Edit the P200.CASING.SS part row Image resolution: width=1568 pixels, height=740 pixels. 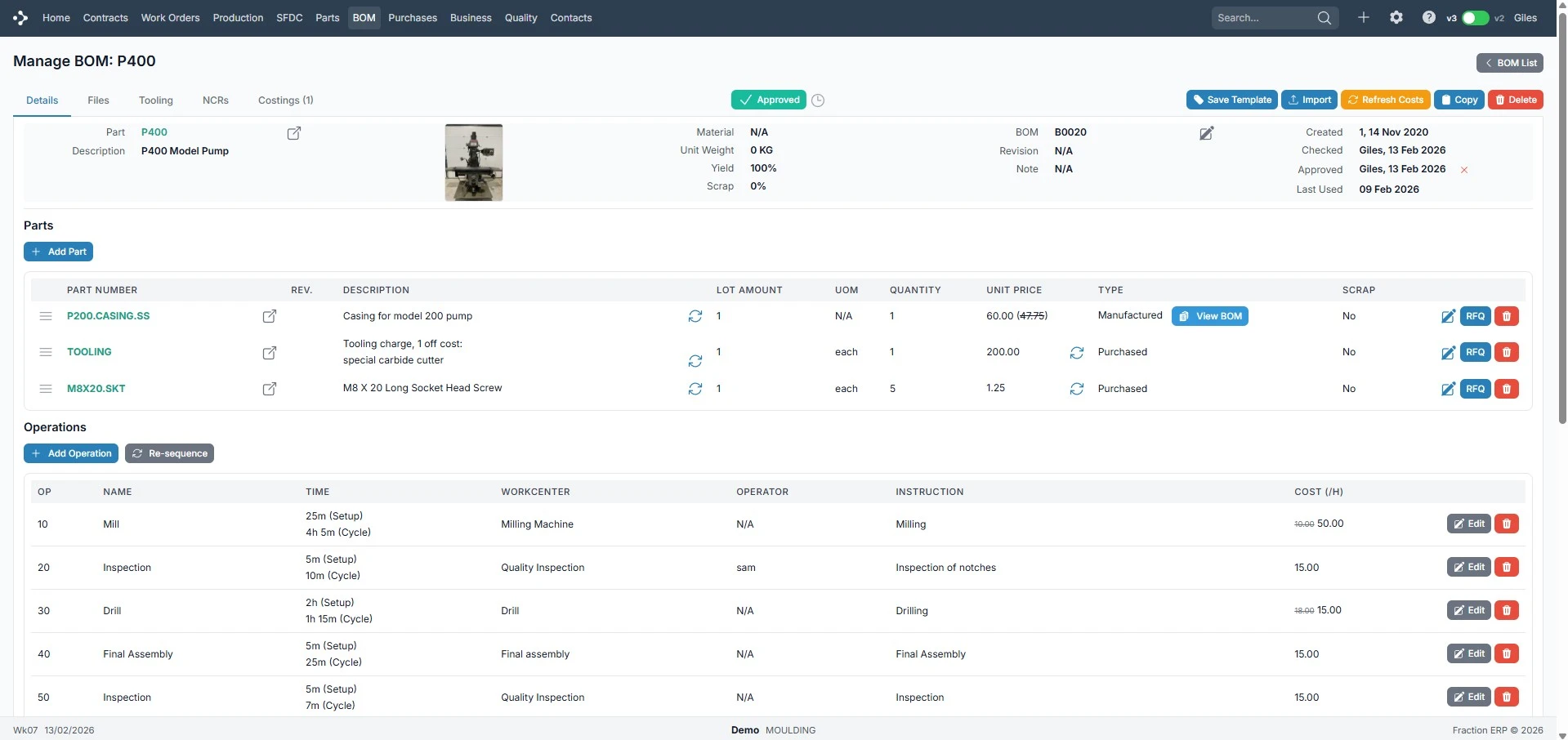[1447, 316]
